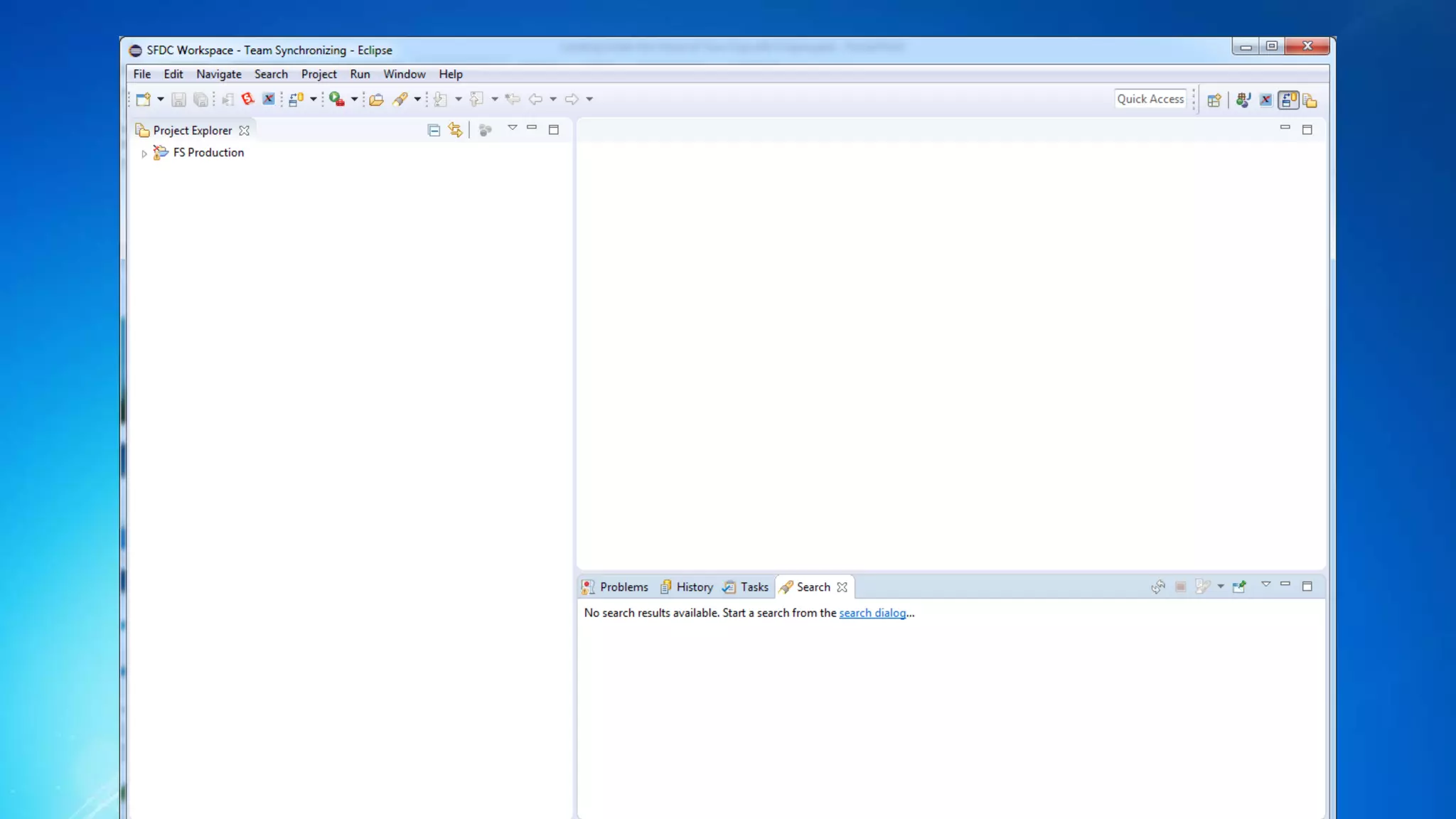This screenshot has width=1456, height=819.
Task: Open the Navigate menu
Action: (x=218, y=74)
